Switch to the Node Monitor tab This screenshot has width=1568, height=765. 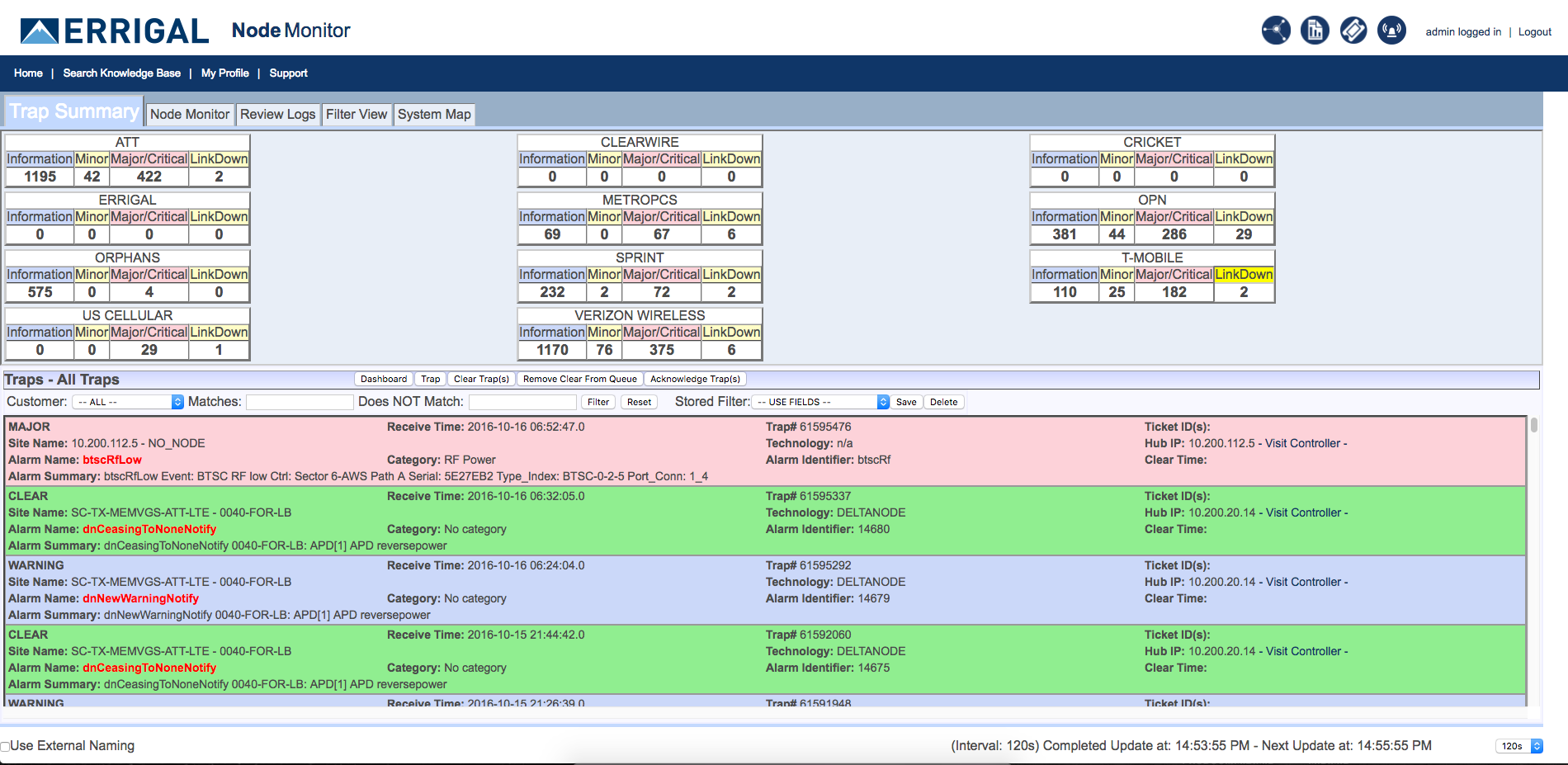tap(190, 114)
